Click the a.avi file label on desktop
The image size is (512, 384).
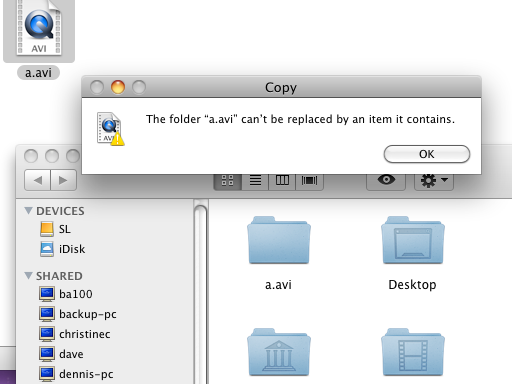click(x=38, y=72)
